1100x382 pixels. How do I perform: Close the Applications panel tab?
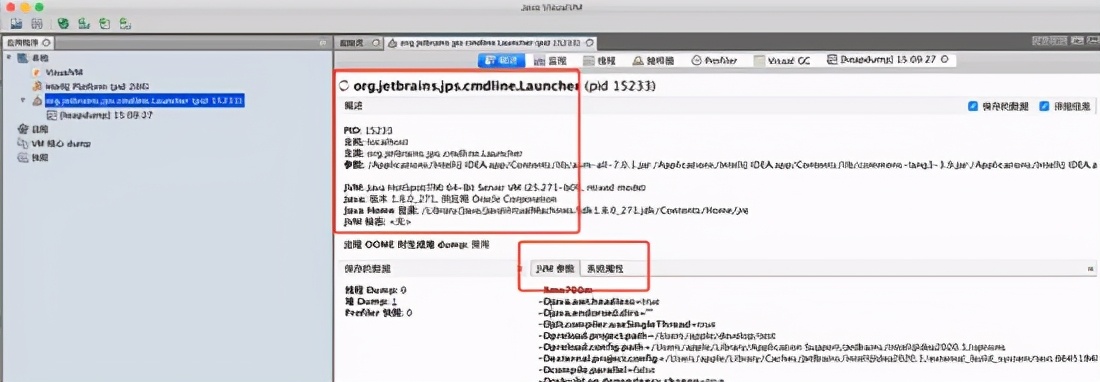(46, 43)
